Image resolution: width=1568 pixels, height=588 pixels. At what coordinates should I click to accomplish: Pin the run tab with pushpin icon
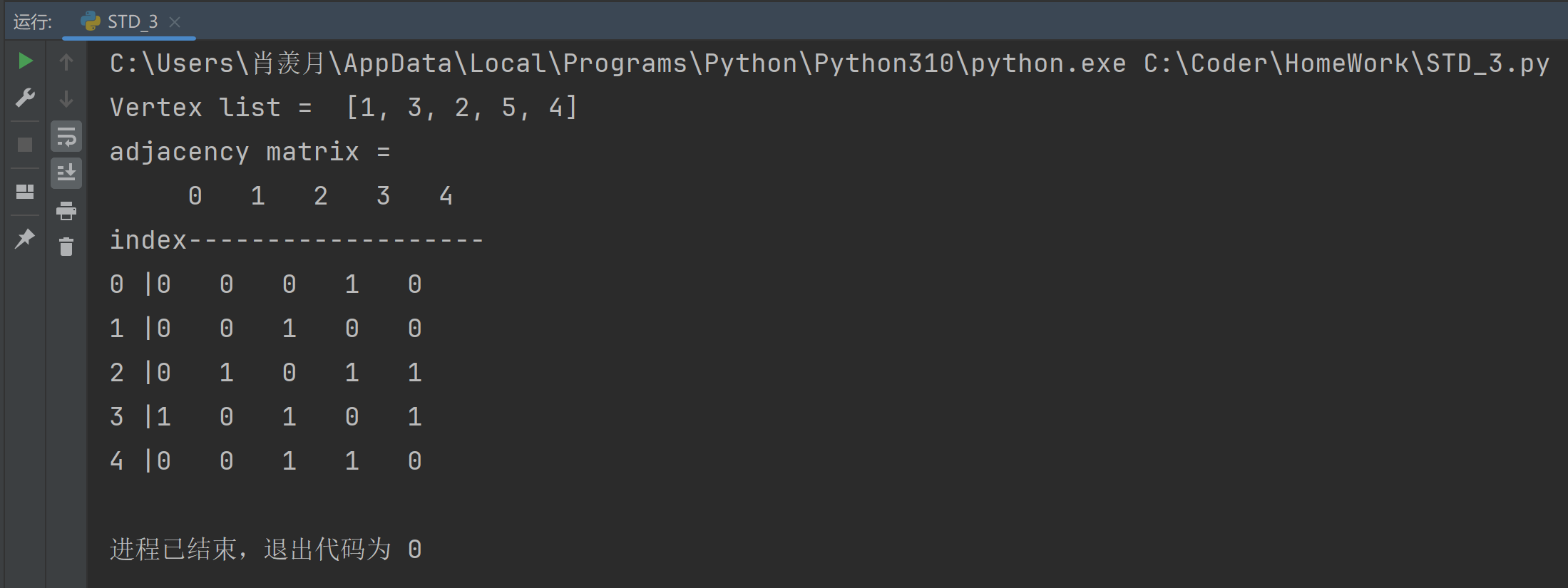click(25, 238)
